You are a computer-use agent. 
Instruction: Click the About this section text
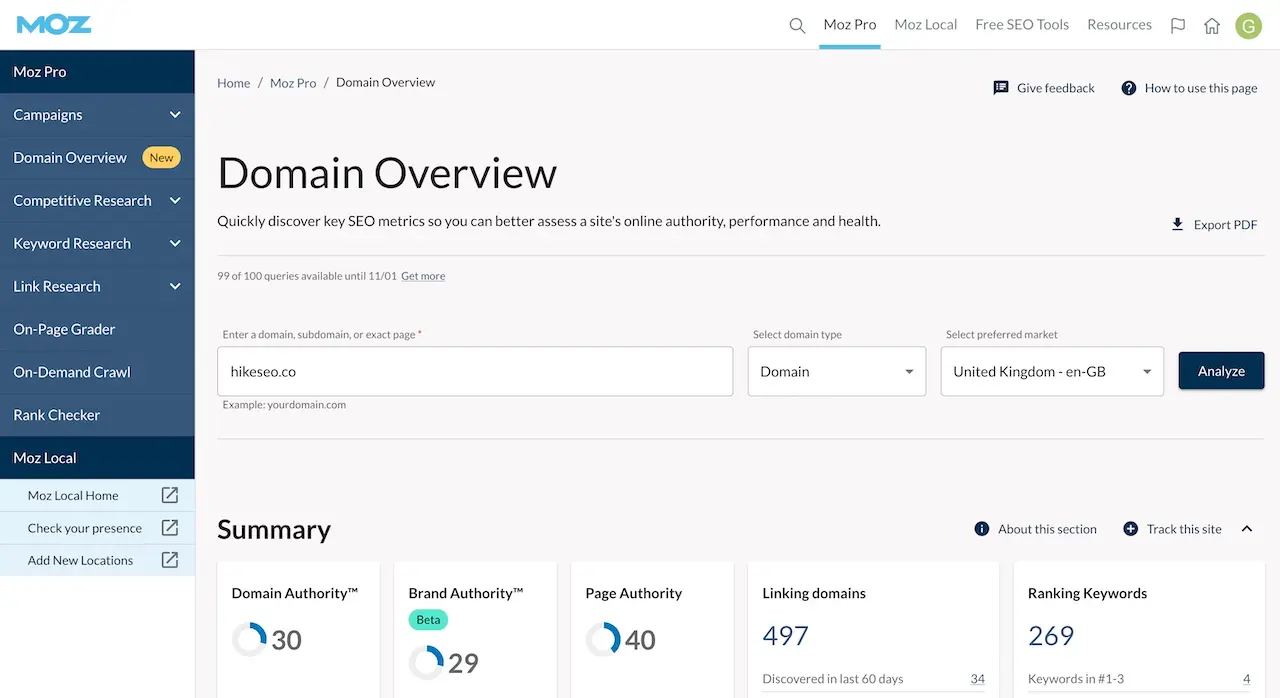click(1047, 529)
